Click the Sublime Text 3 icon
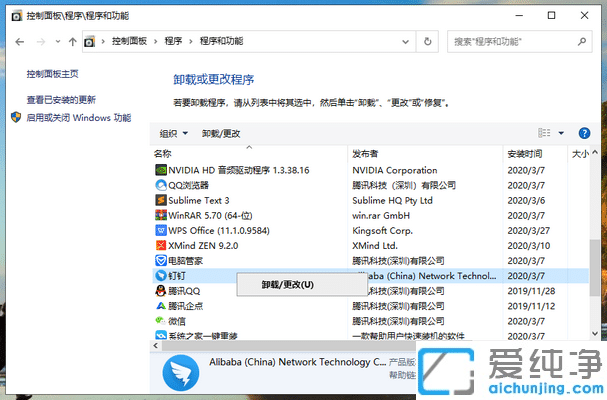607x400 pixels. point(161,200)
